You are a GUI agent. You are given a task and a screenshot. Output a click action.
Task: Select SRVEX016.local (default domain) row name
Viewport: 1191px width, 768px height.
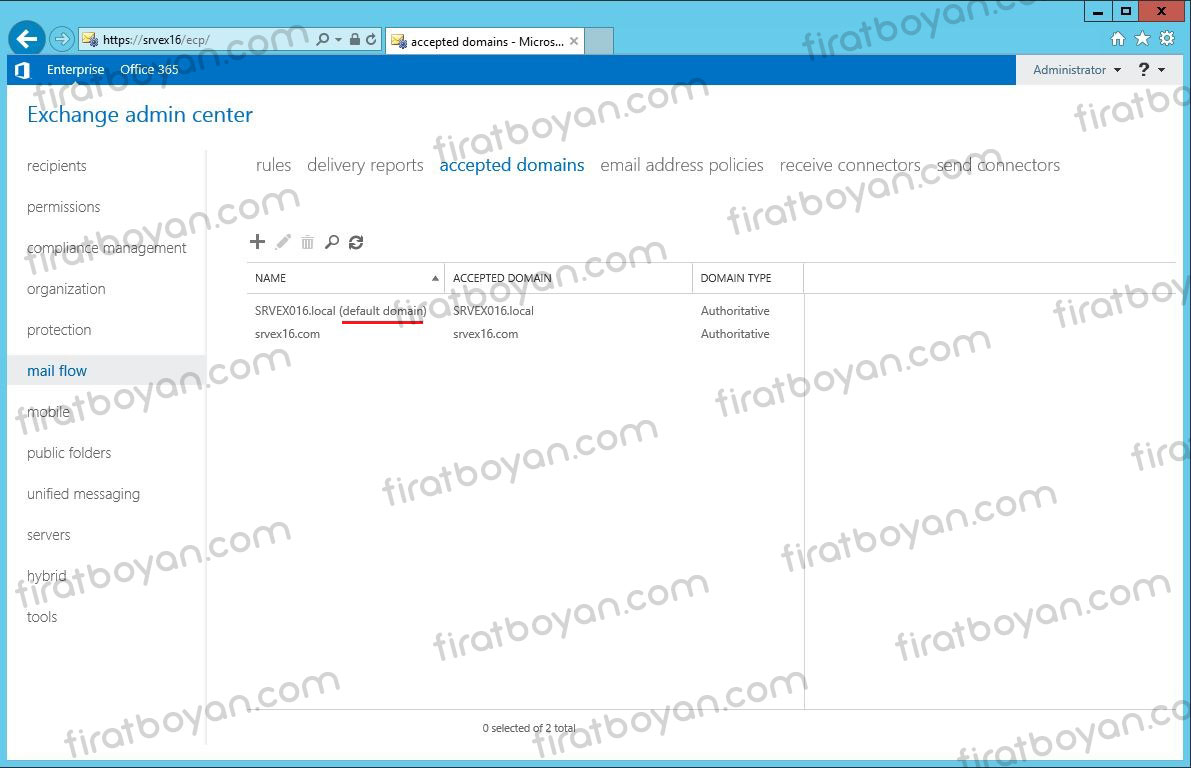340,311
